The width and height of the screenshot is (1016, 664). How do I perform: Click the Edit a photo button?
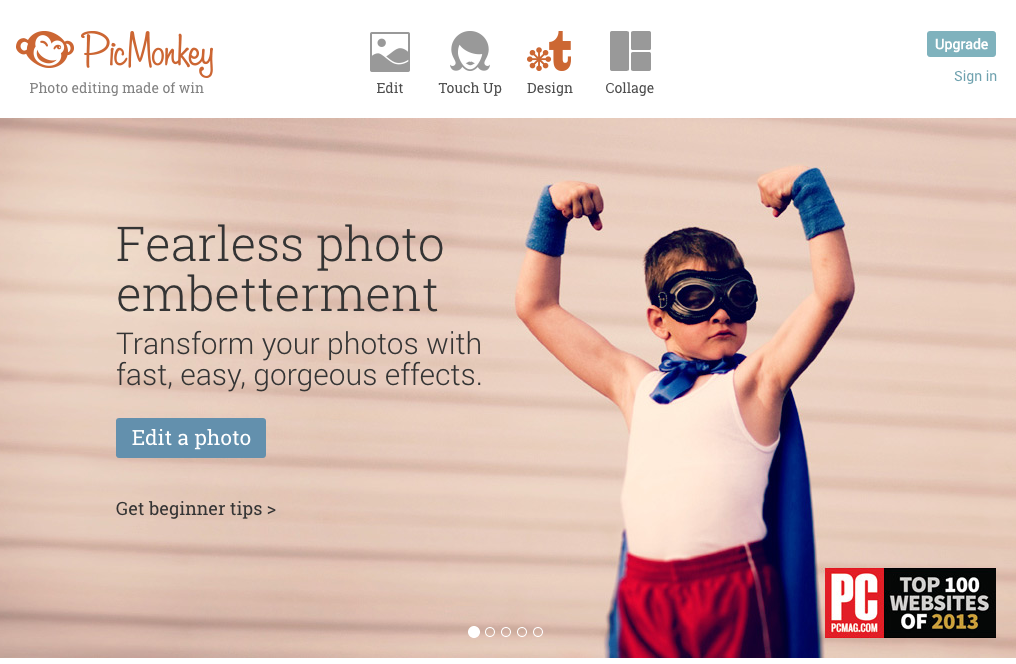click(190, 438)
